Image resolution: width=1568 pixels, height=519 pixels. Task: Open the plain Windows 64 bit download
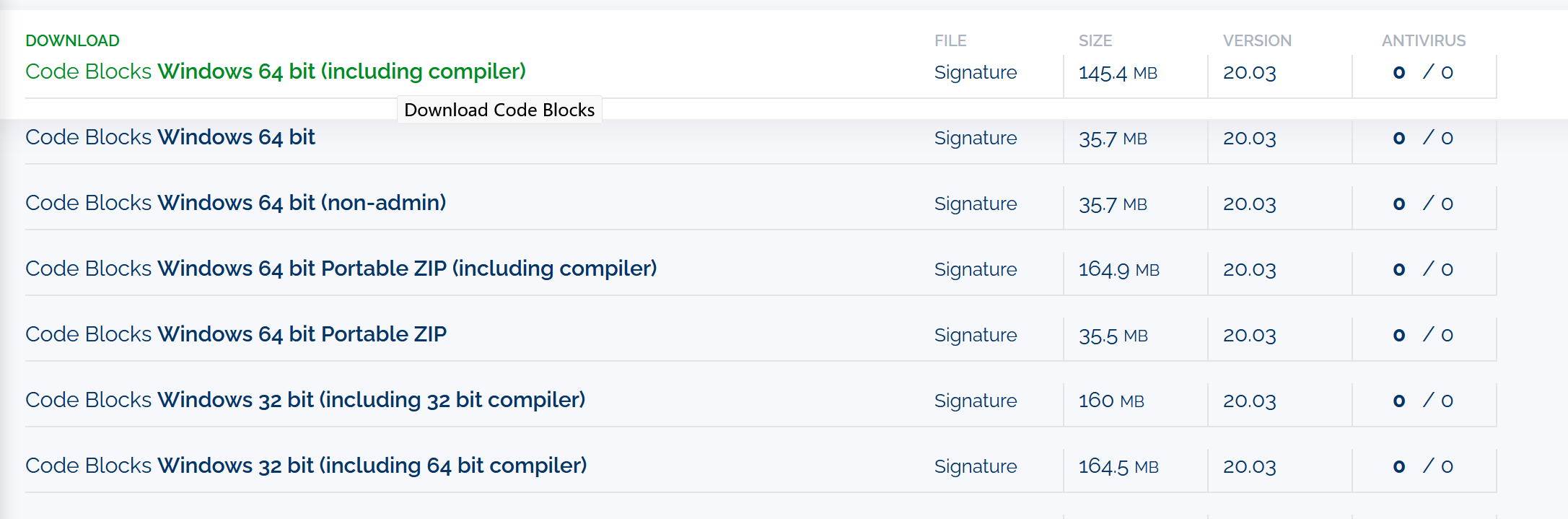click(170, 137)
